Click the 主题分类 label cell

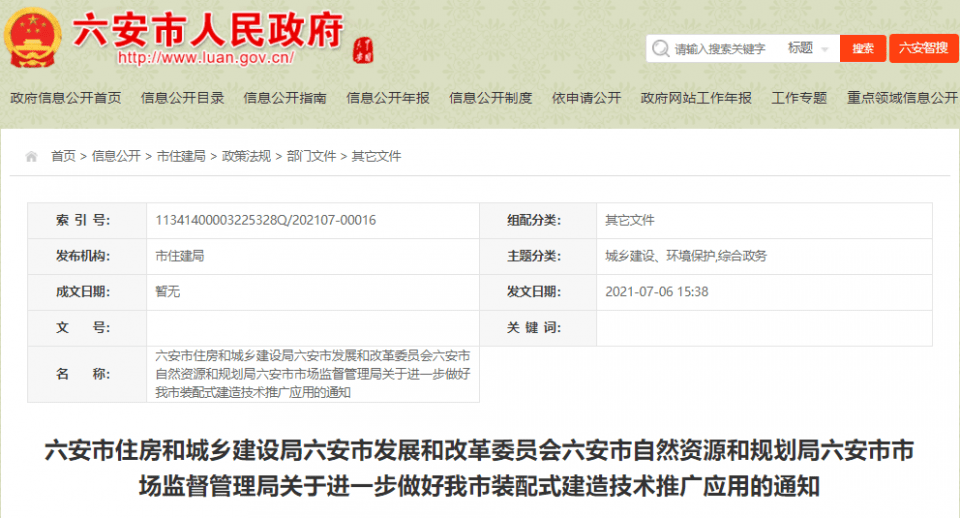538,256
